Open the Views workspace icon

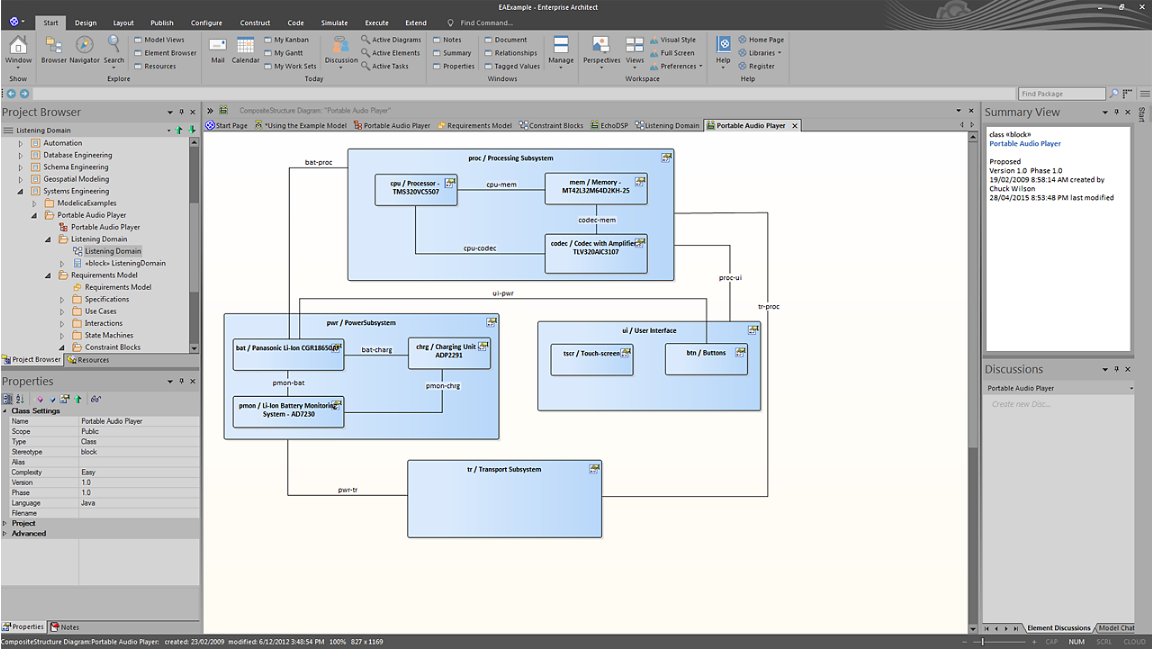click(x=635, y=46)
